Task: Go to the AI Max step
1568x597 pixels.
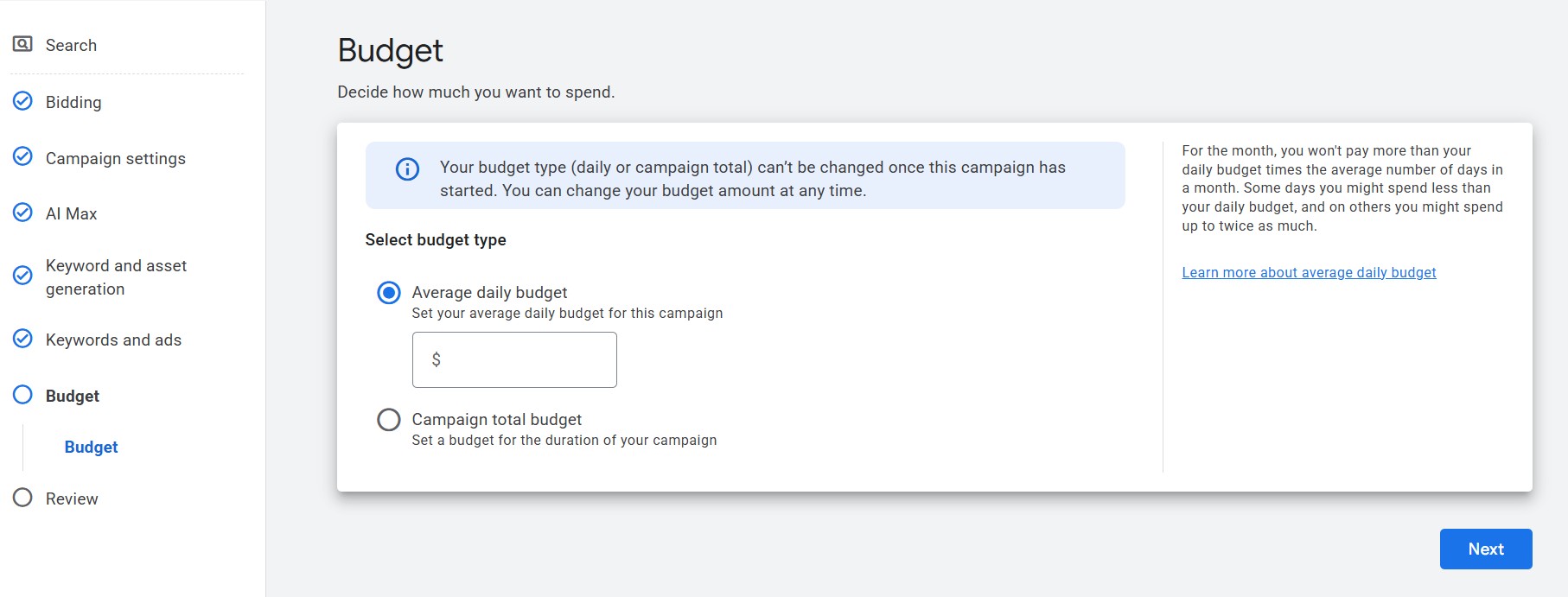Action: 71,213
